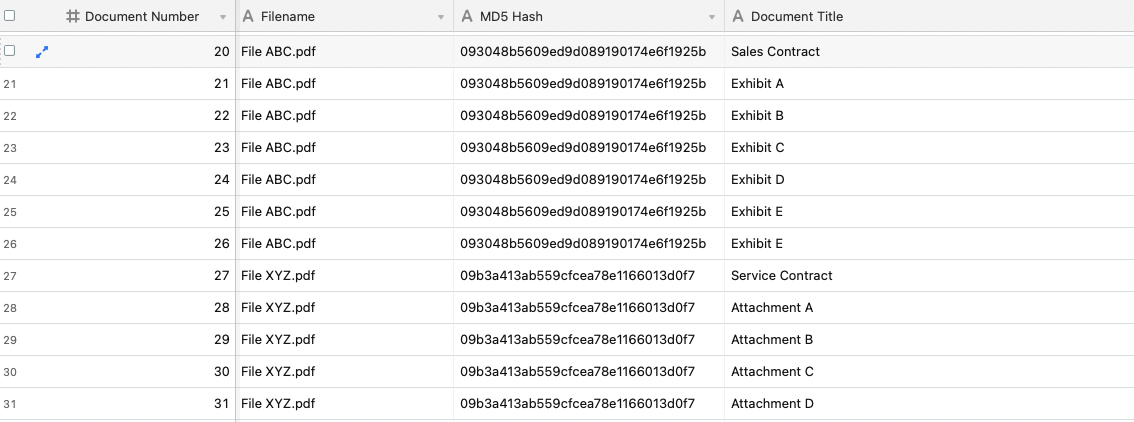Image resolution: width=1134 pixels, height=422 pixels.
Task: Click the File XYZ.pdf cell in Attachment D row
Action: tap(345, 403)
